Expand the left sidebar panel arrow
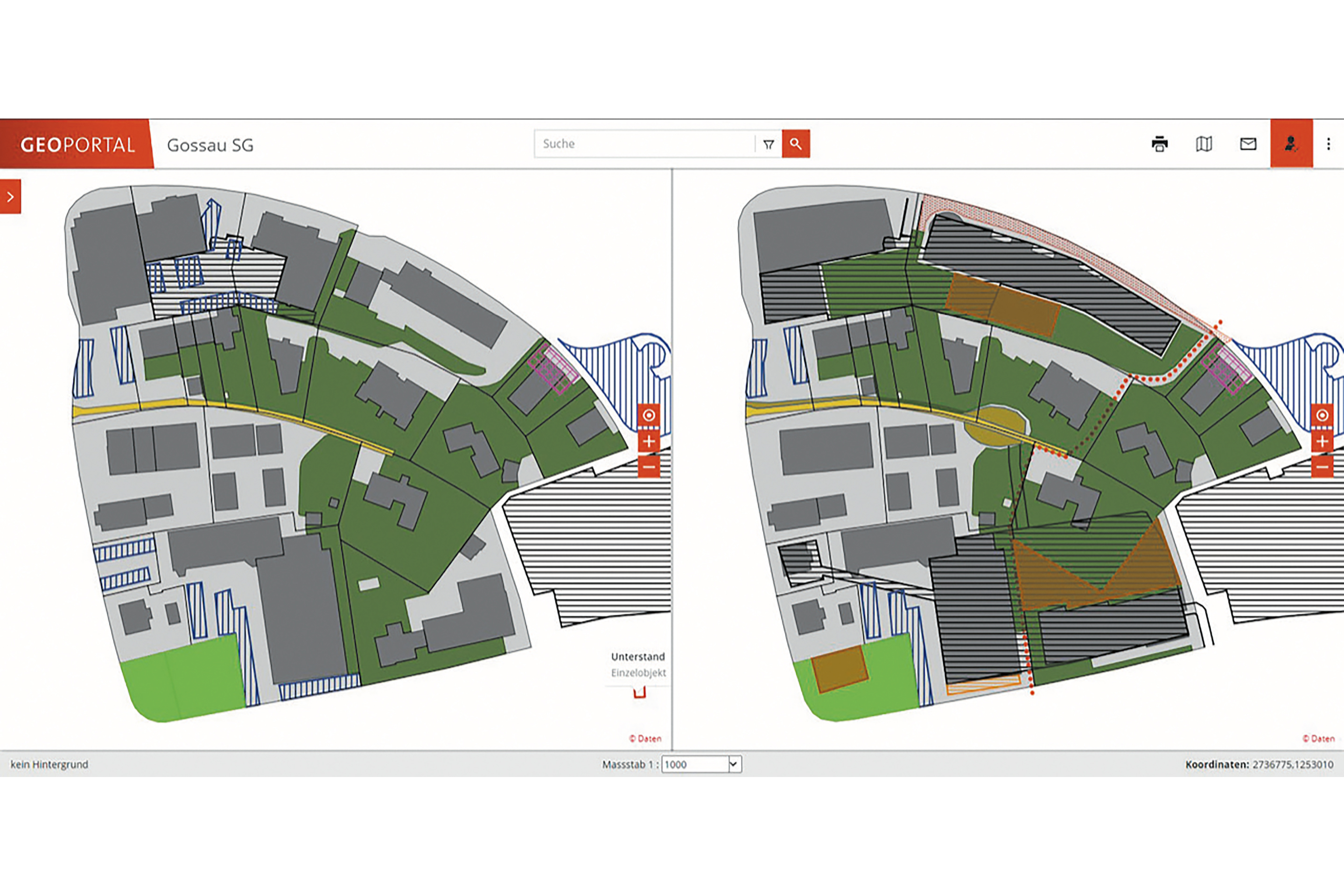 [10, 196]
